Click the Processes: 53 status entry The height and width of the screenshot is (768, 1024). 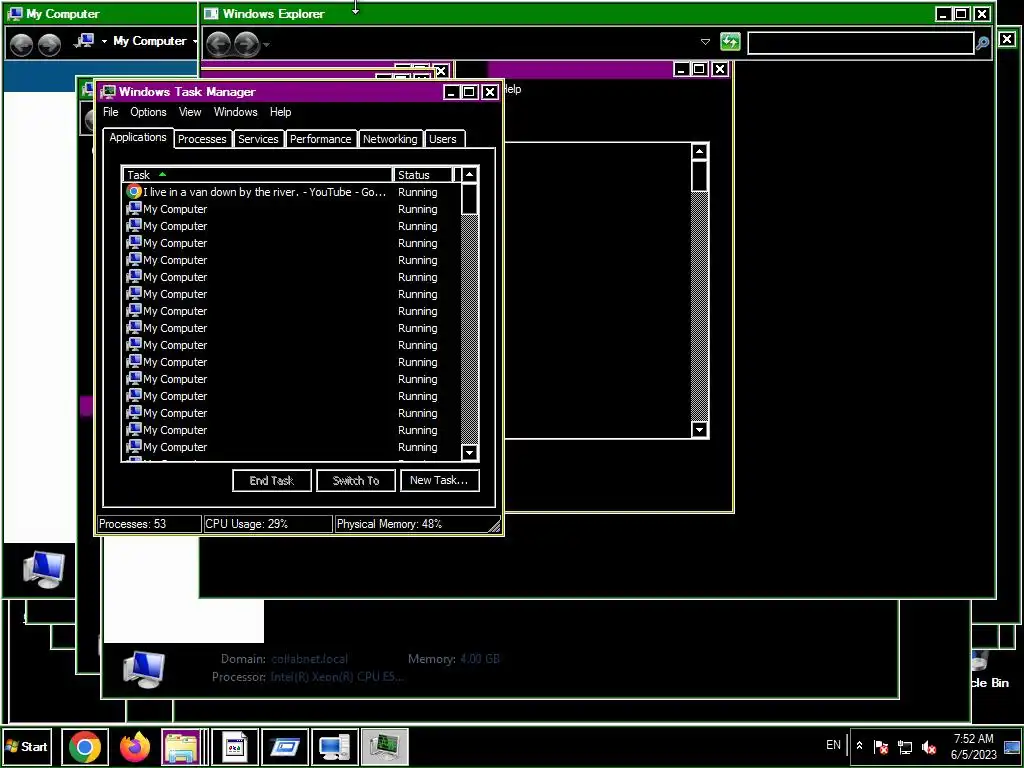coord(149,524)
